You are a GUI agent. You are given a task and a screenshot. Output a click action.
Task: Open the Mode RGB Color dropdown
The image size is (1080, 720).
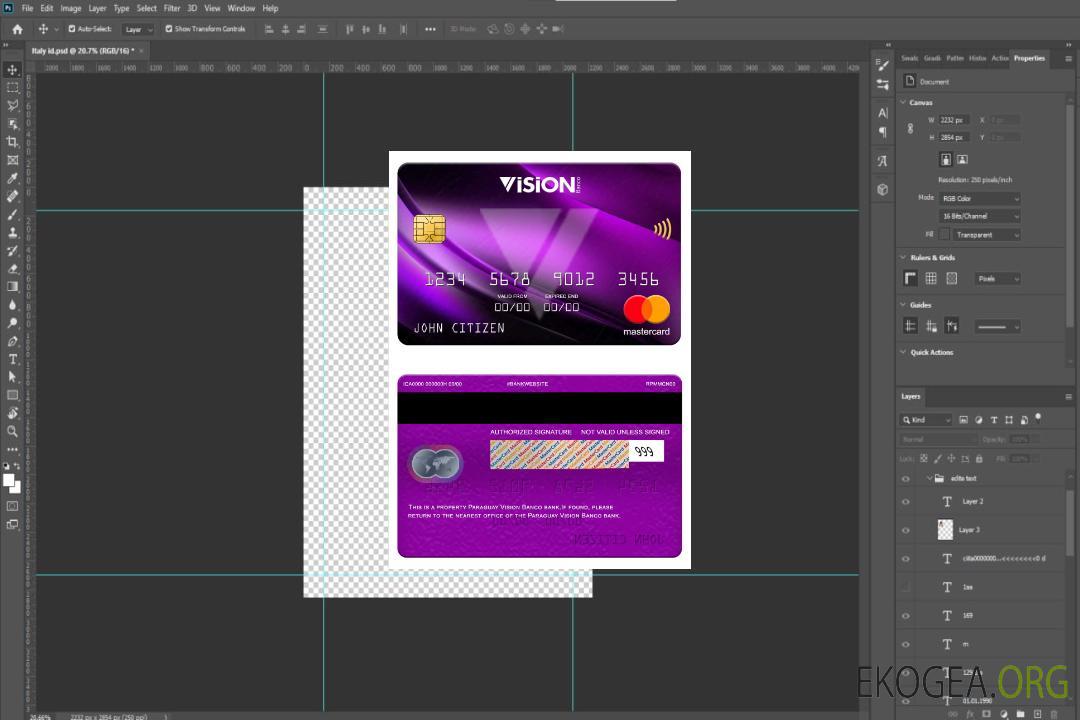[979, 198]
